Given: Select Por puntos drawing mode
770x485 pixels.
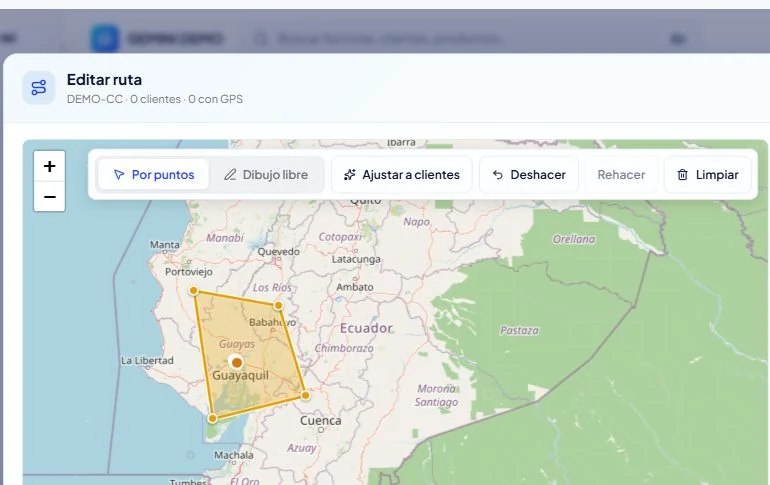Looking at the screenshot, I should pyautogui.click(x=153, y=174).
